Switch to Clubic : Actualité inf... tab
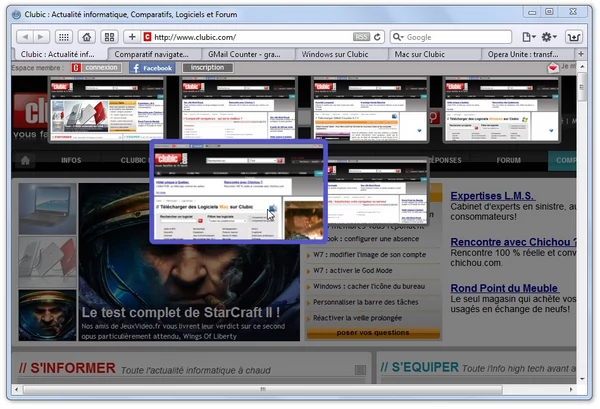Image resolution: width=600 pixels, height=409 pixels. tap(58, 54)
